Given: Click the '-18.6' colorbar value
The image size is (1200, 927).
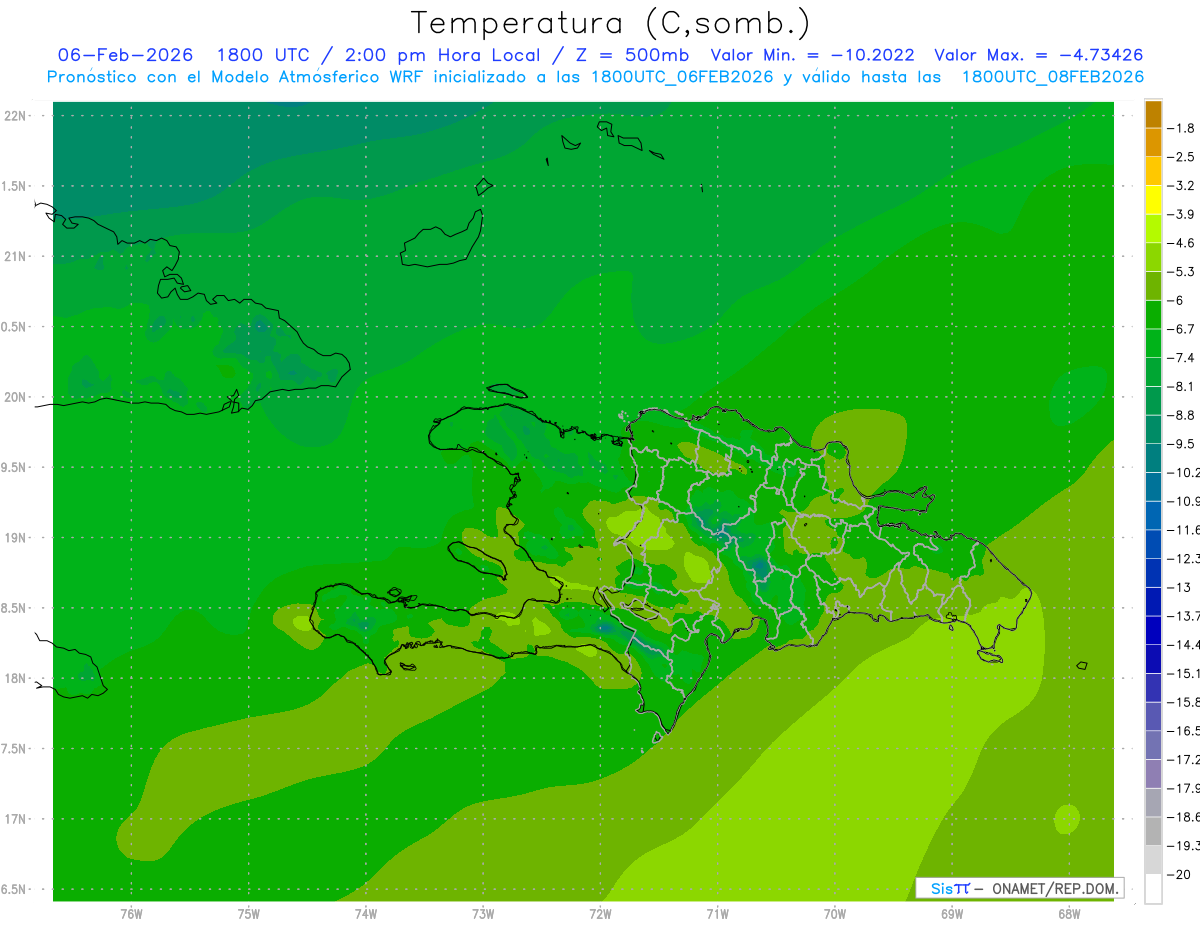Looking at the screenshot, I should pos(1183,817).
